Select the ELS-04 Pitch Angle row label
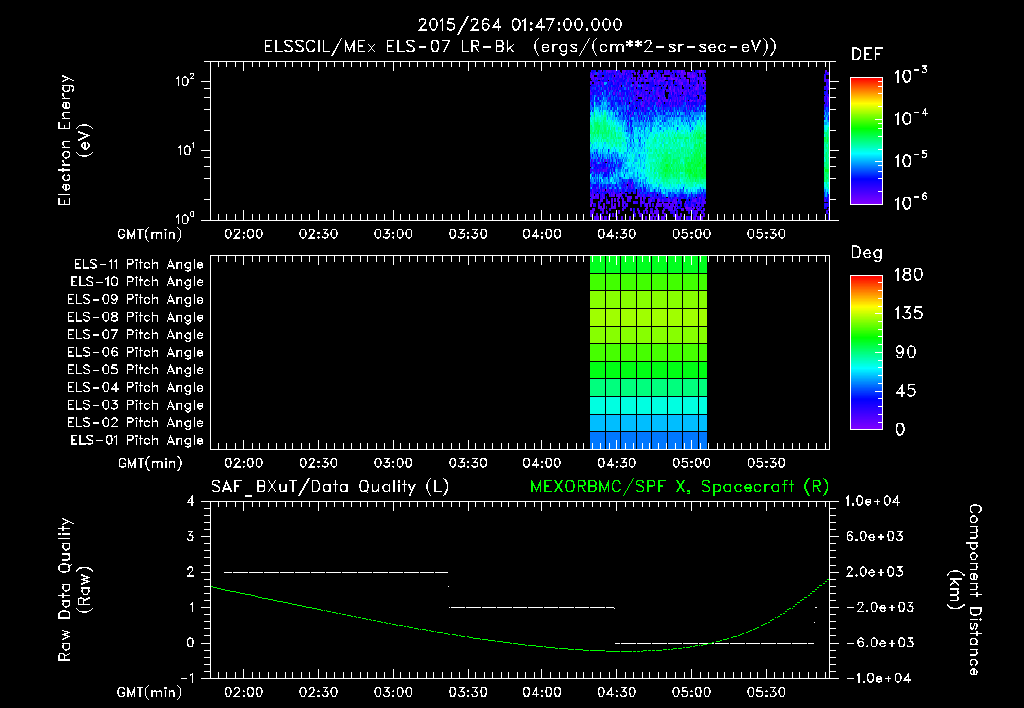The height and width of the screenshot is (708, 1024). 135,387
